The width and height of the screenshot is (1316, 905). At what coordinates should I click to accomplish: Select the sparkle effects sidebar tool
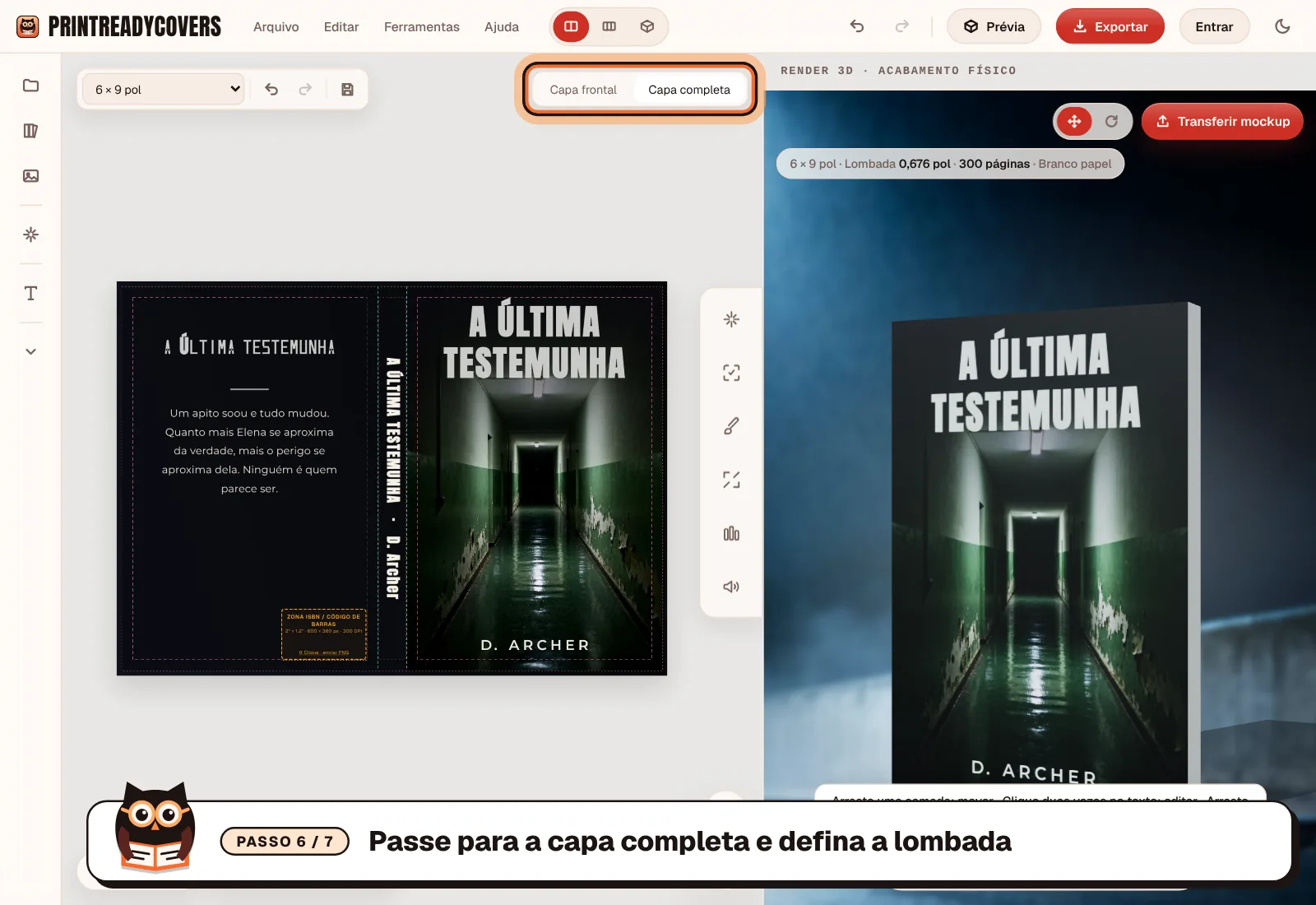30,234
